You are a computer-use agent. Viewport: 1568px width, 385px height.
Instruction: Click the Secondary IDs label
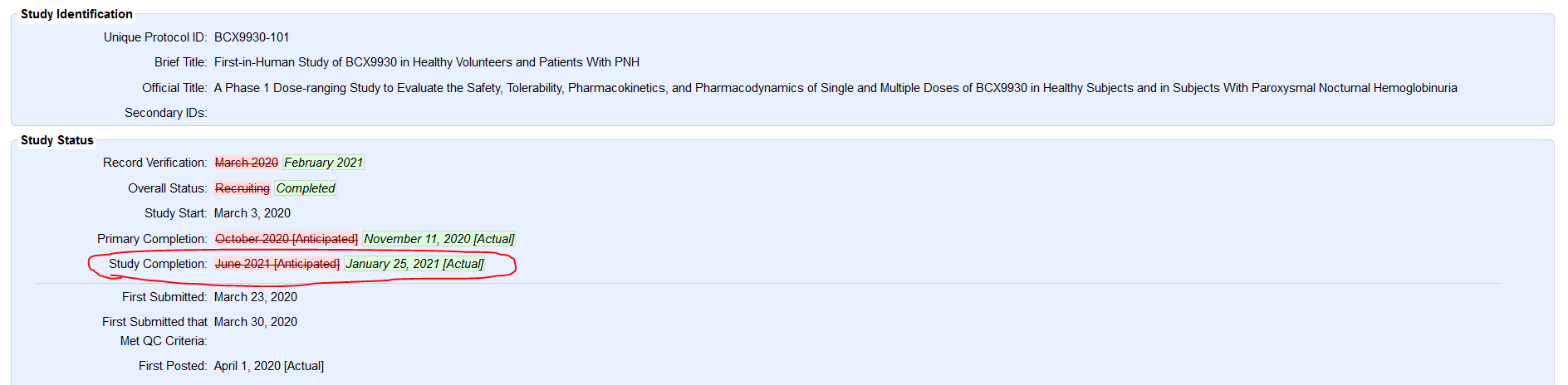[x=165, y=113]
